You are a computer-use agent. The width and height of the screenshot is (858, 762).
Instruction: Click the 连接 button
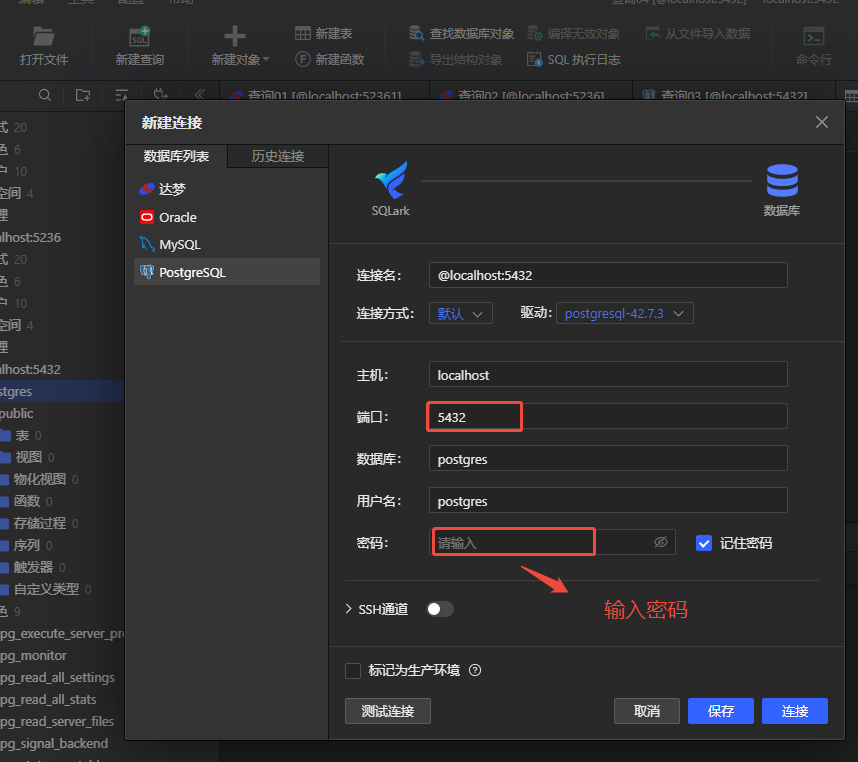[795, 711]
